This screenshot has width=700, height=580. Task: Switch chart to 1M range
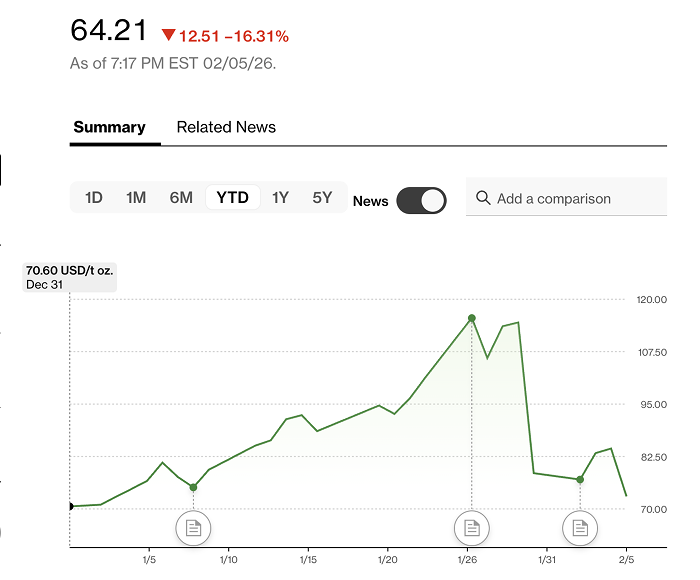(136, 197)
